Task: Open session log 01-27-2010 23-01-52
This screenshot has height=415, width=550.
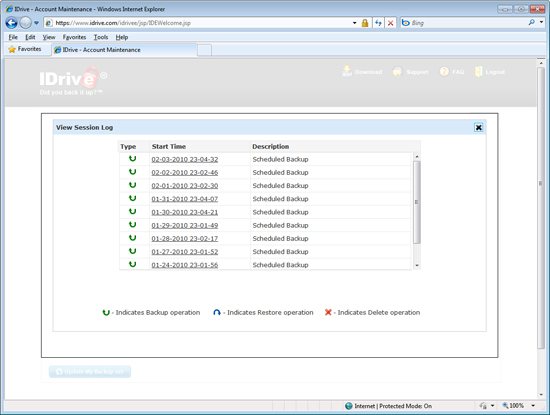Action: click(185, 252)
